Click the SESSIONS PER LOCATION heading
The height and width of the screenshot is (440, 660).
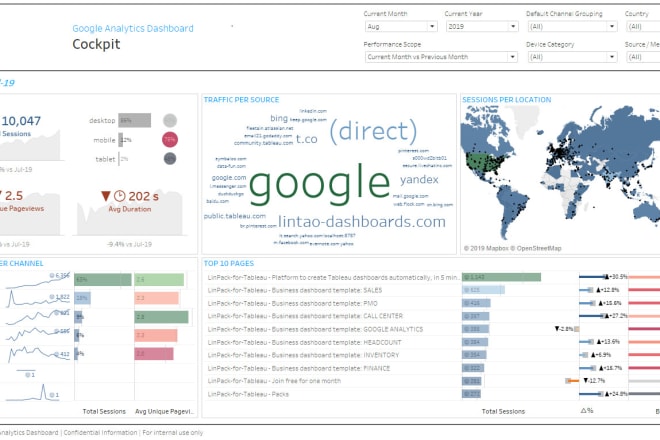[x=507, y=100]
